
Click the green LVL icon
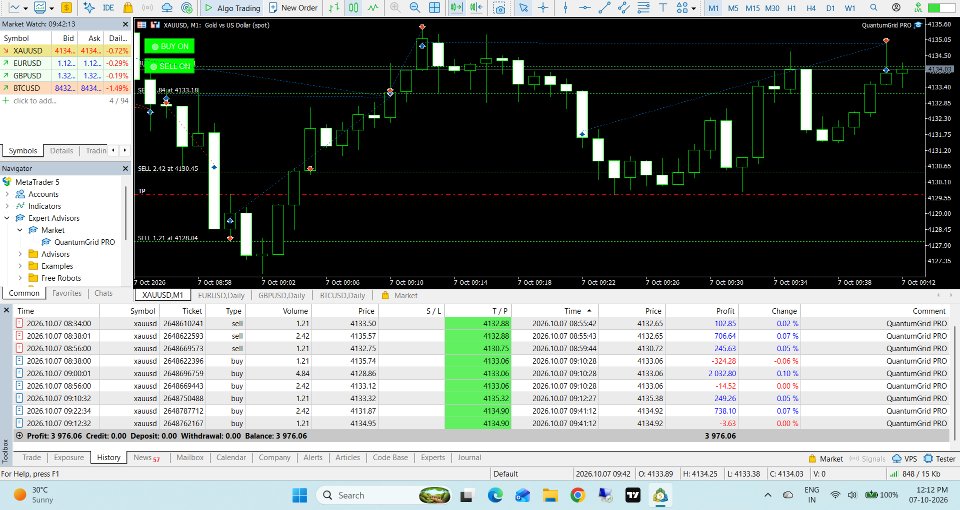(x=918, y=7)
